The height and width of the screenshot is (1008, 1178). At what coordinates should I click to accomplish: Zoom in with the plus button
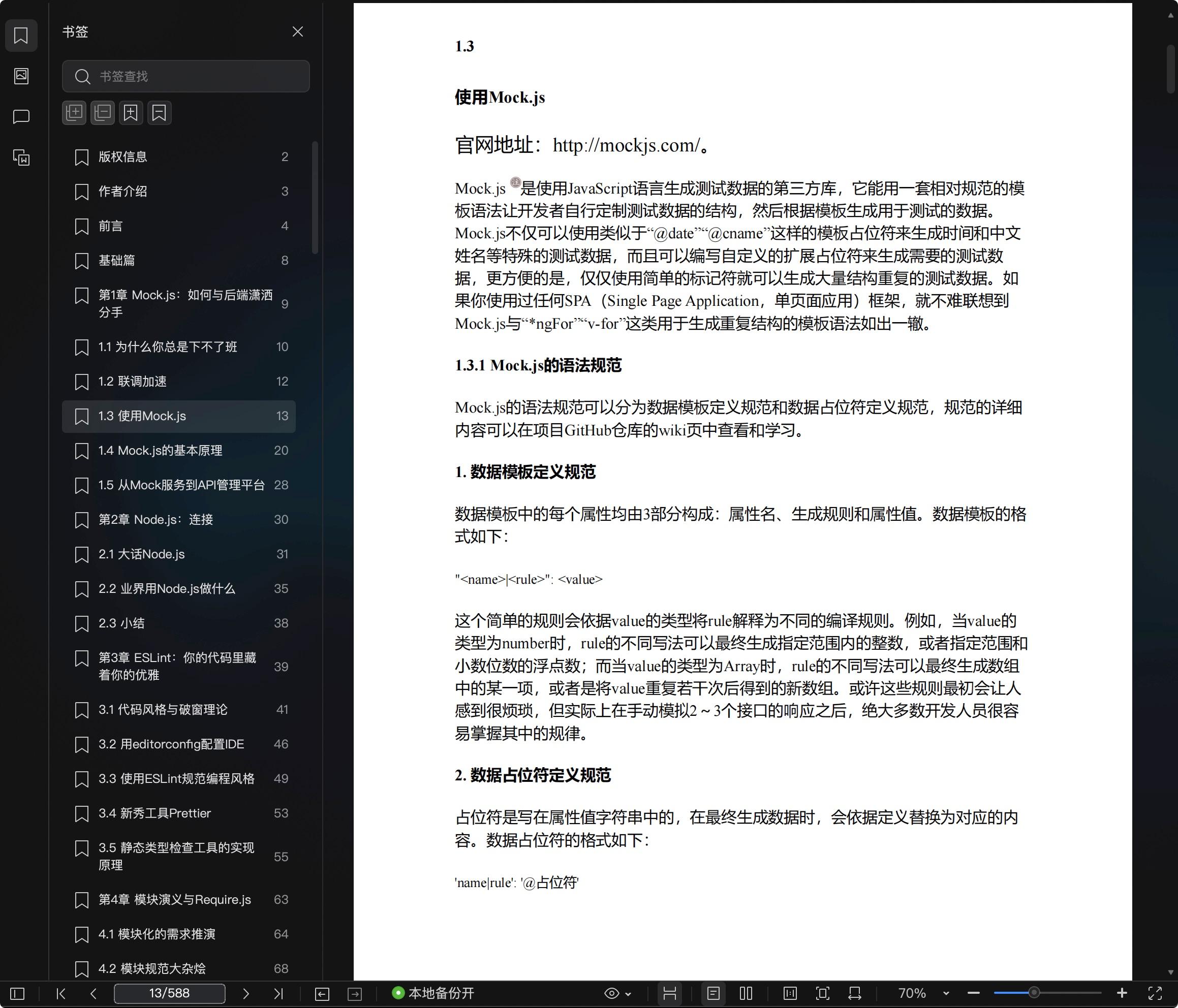tap(1122, 993)
